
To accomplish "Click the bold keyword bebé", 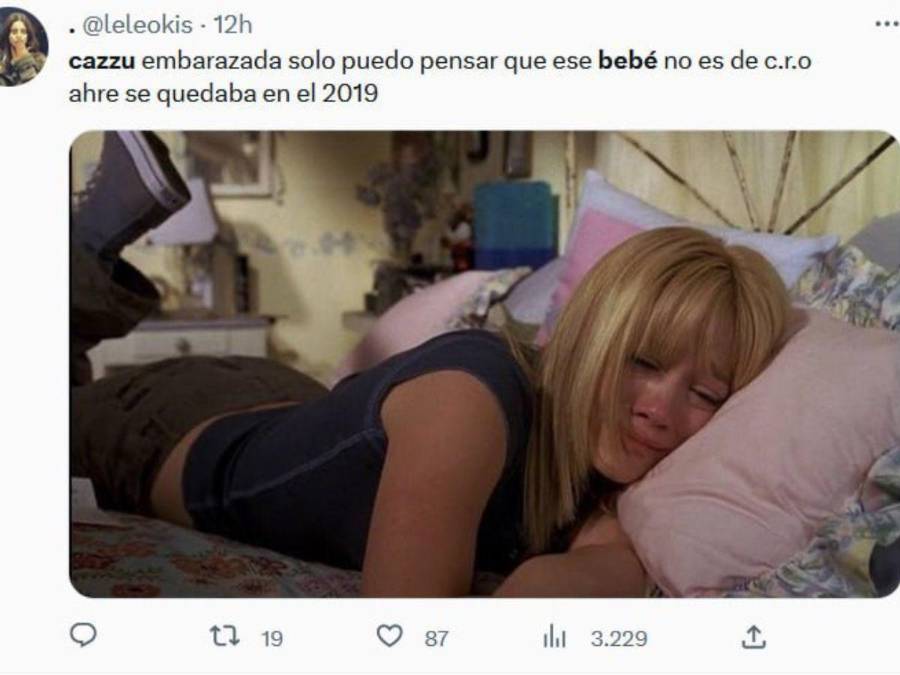I will click(x=627, y=60).
